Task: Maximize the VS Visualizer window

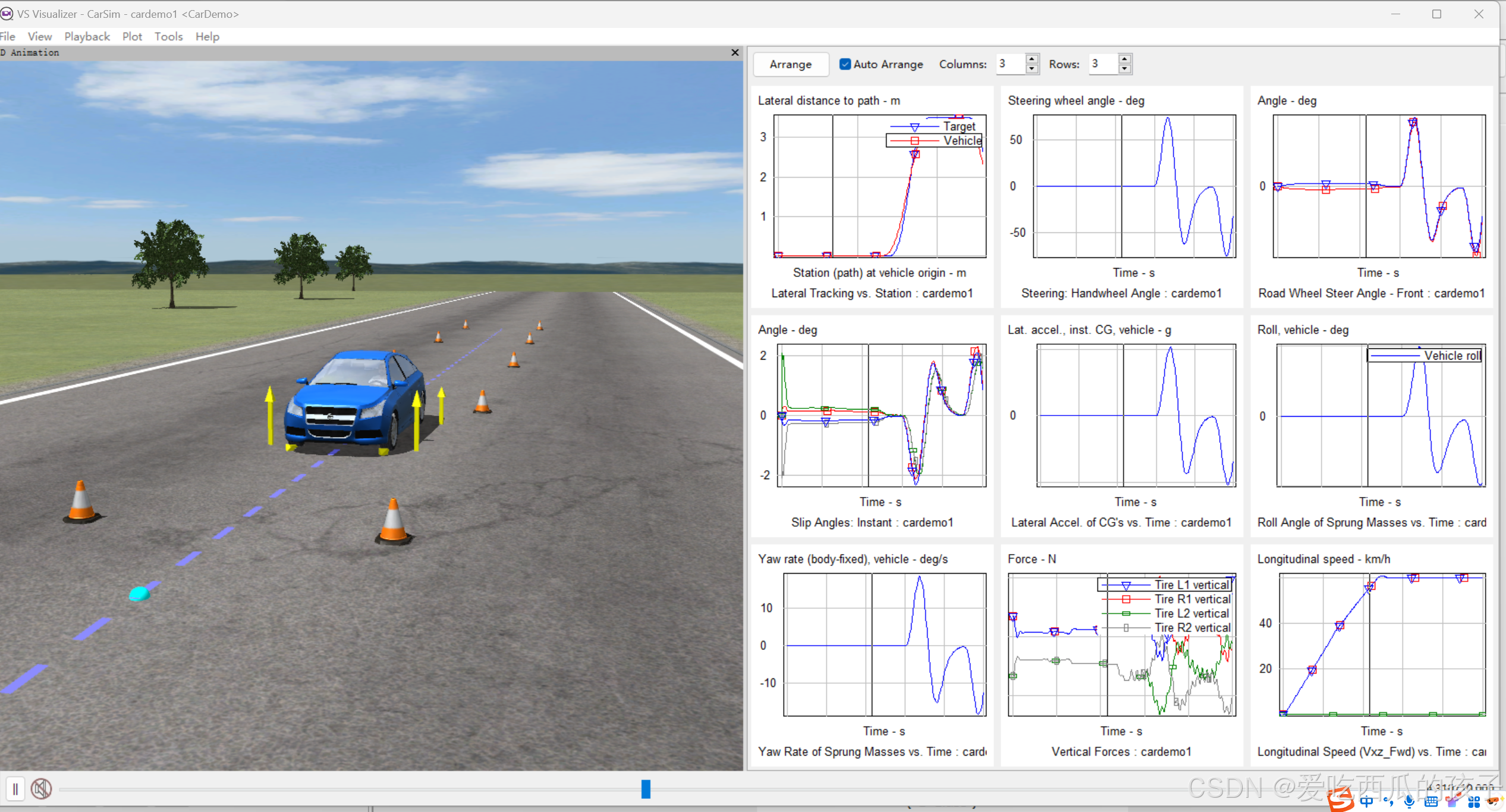Action: pos(1436,14)
